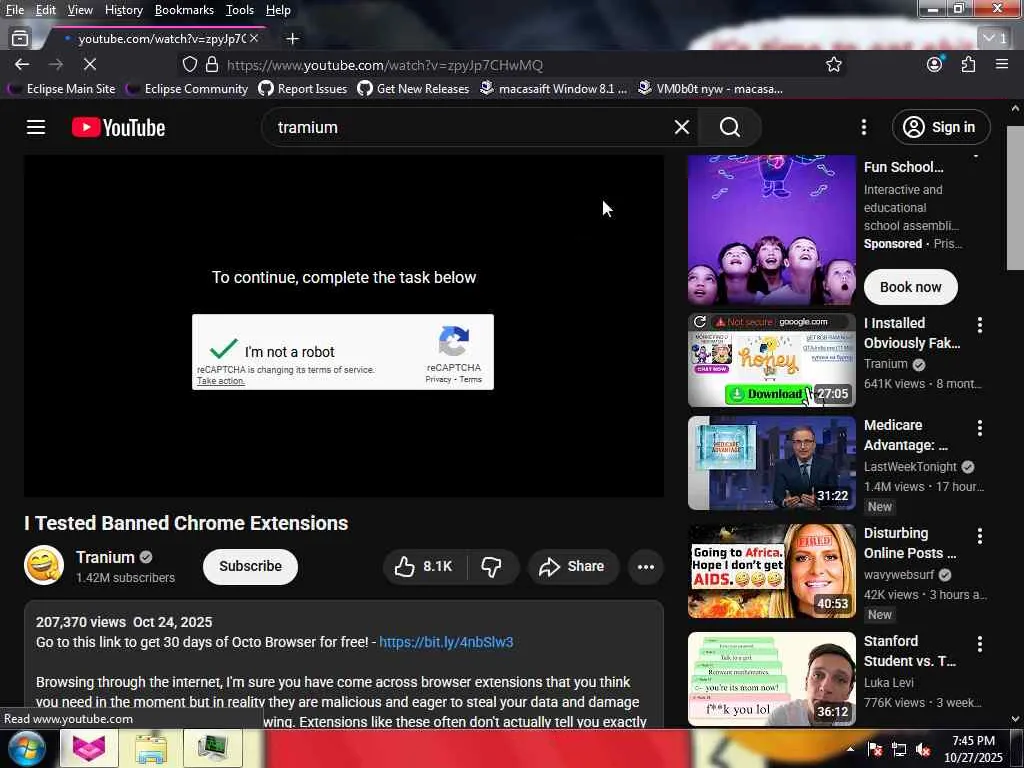Open the Eclipse Main Site bookmark

coord(61,88)
